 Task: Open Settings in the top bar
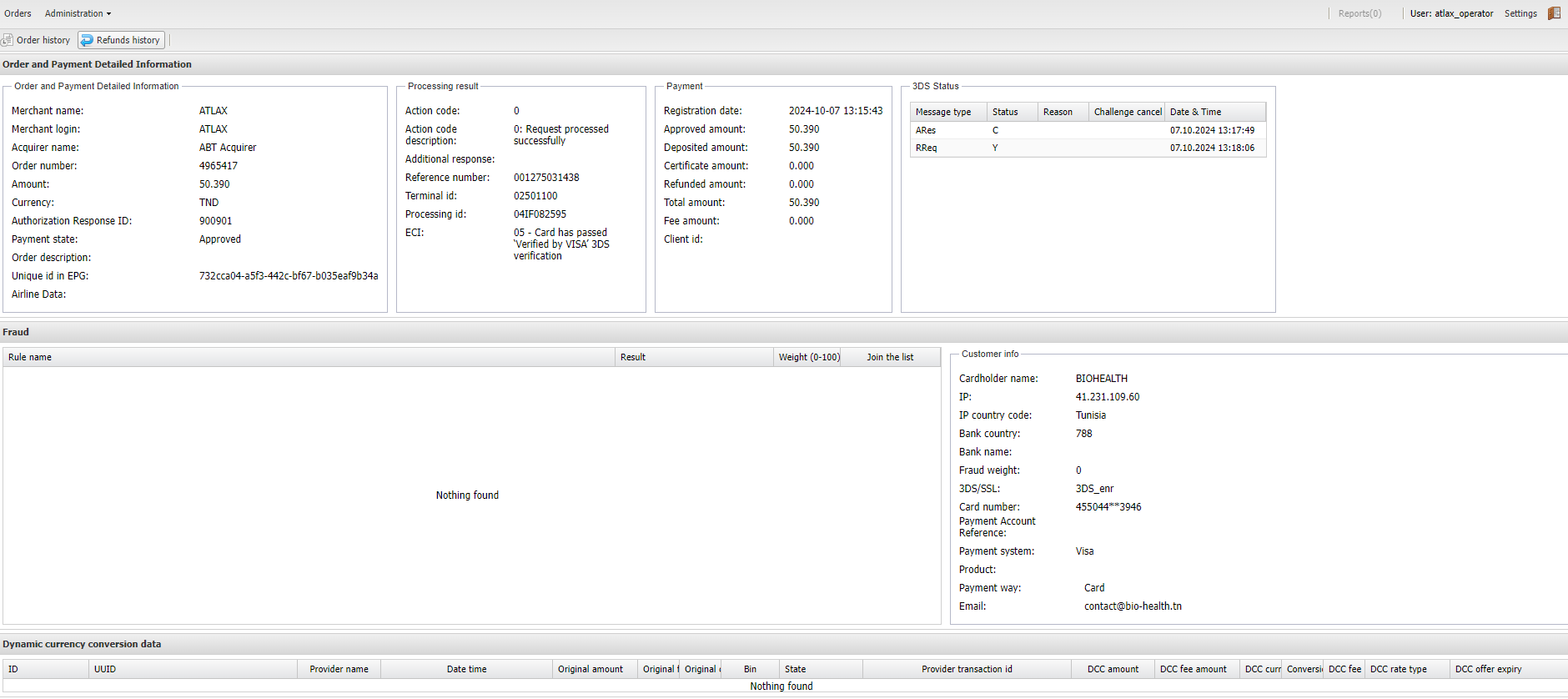(1520, 13)
